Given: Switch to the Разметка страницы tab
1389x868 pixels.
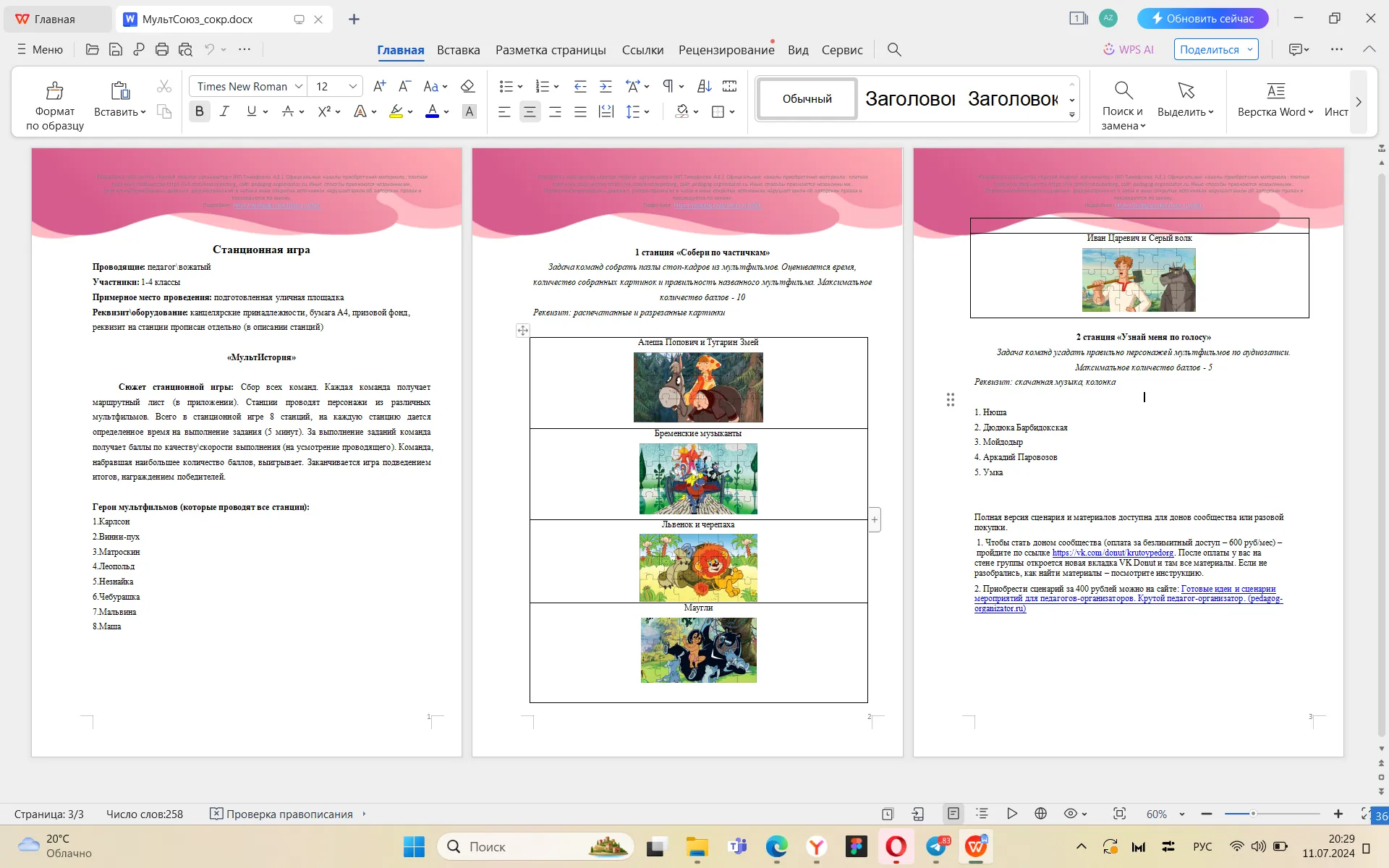Looking at the screenshot, I should (x=551, y=50).
